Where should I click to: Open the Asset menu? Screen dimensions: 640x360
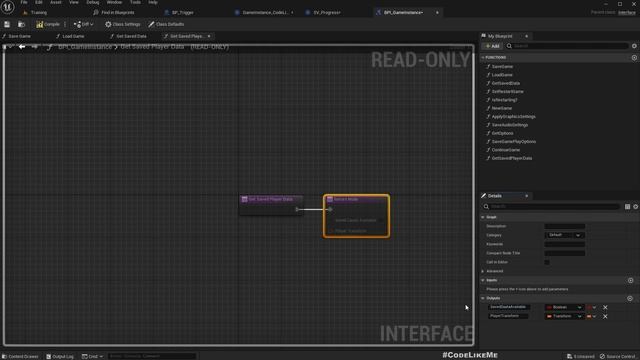(56, 2)
